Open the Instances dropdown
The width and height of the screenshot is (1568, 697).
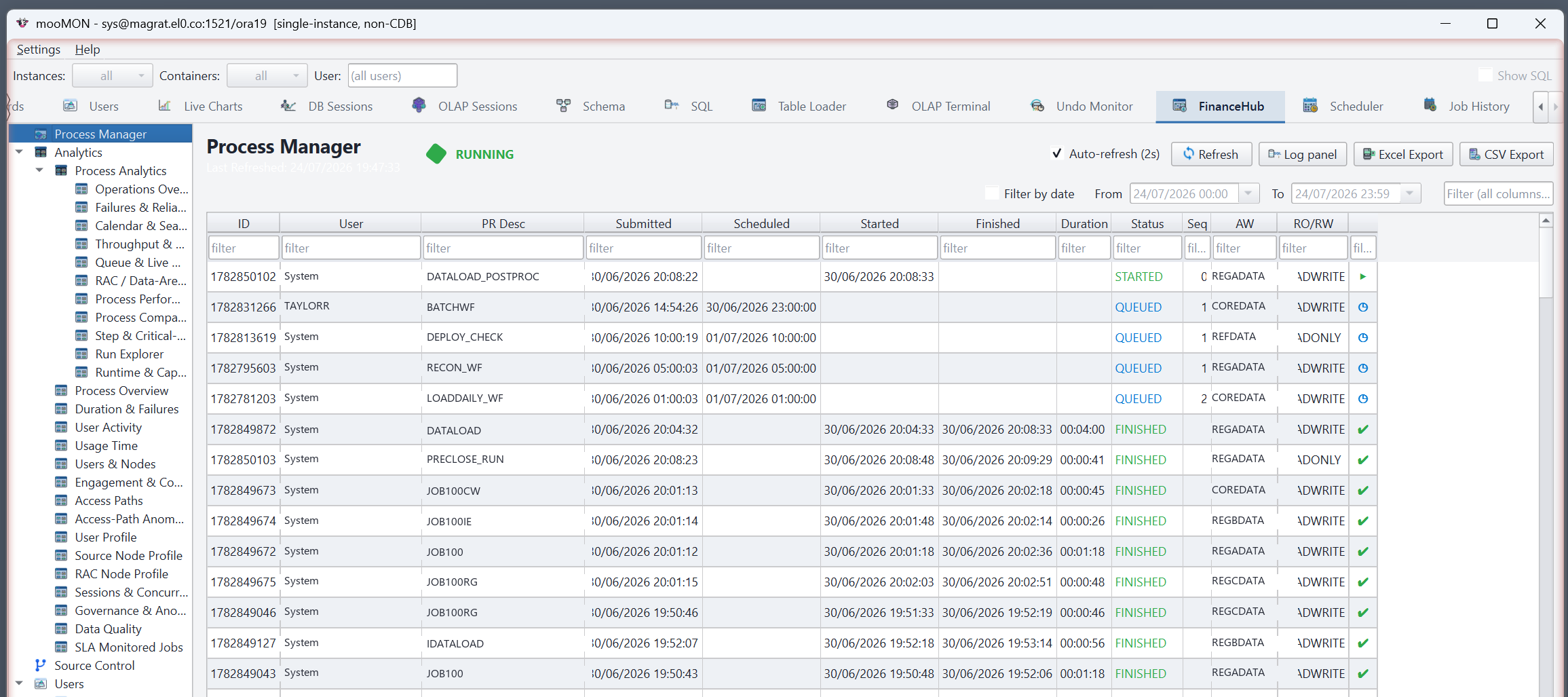(113, 75)
